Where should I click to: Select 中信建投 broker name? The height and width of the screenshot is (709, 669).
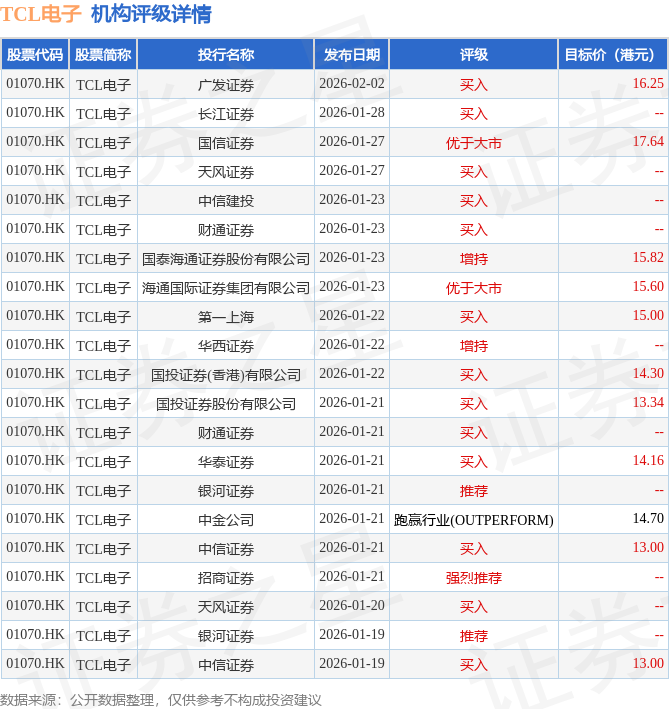tap(226, 201)
